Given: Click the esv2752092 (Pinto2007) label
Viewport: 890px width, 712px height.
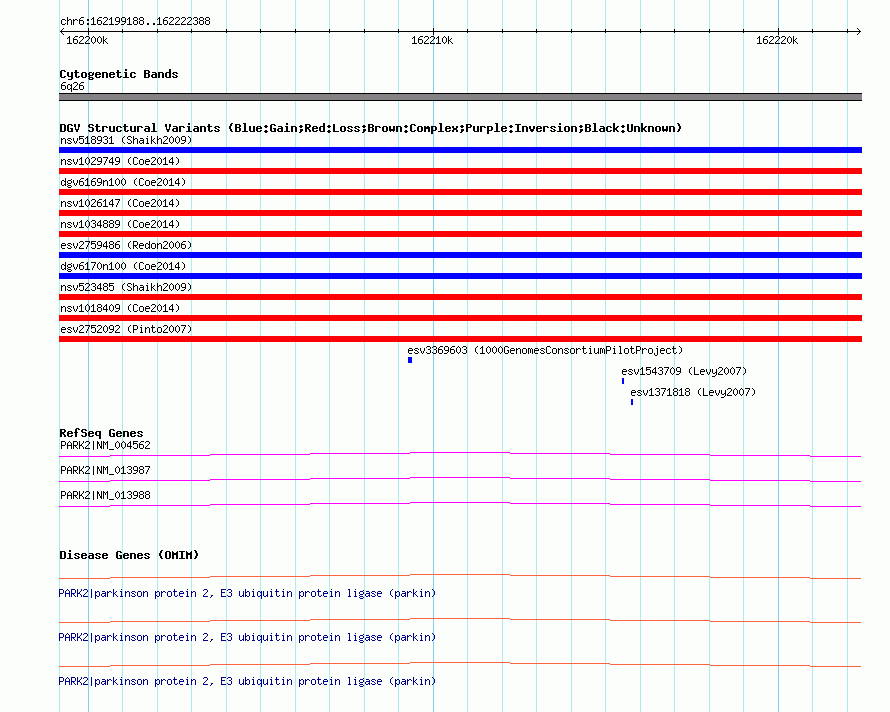Looking at the screenshot, I should [x=126, y=329].
